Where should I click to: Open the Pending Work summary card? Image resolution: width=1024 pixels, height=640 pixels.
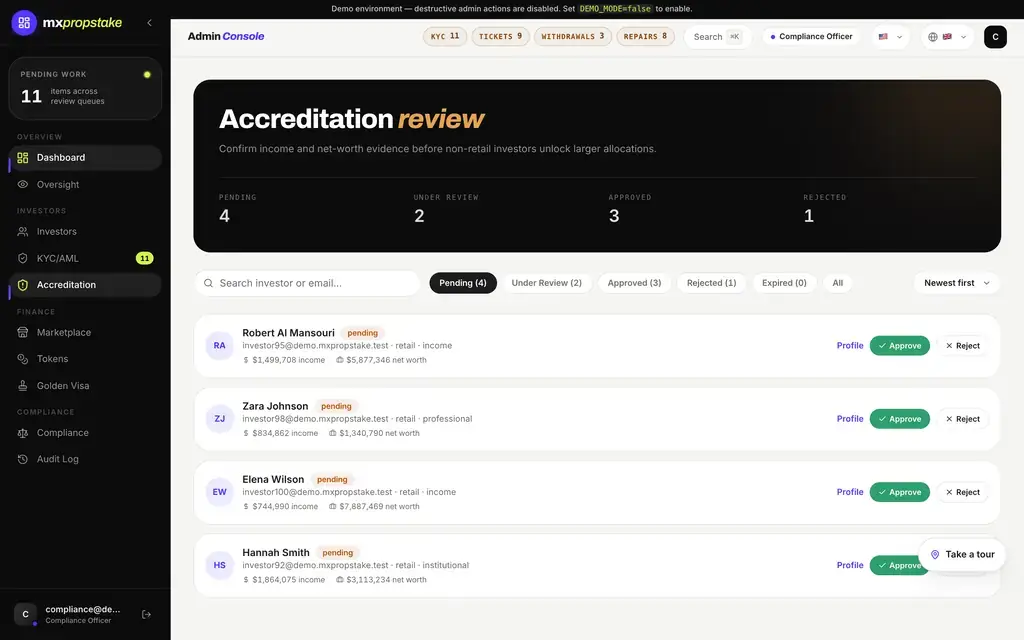[85, 88]
